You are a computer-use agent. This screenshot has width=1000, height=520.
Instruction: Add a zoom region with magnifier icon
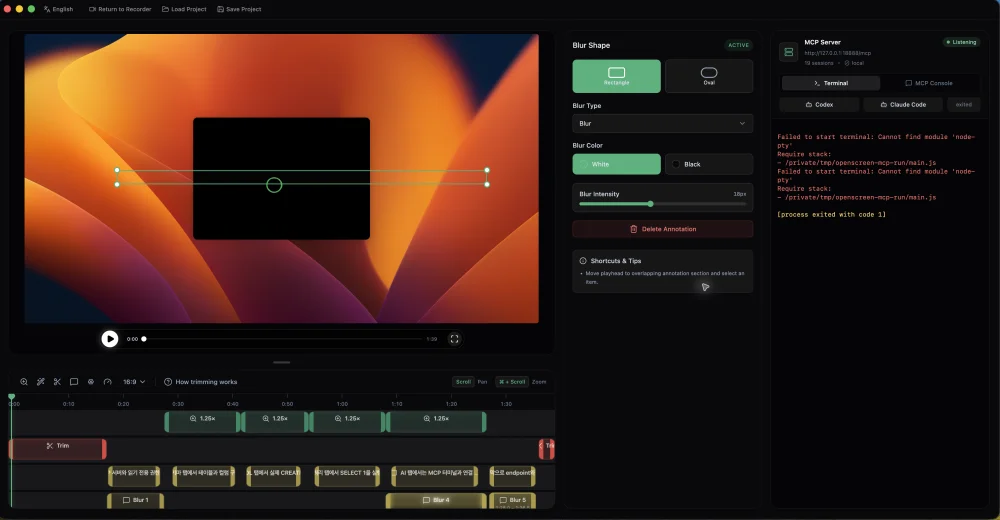24,382
